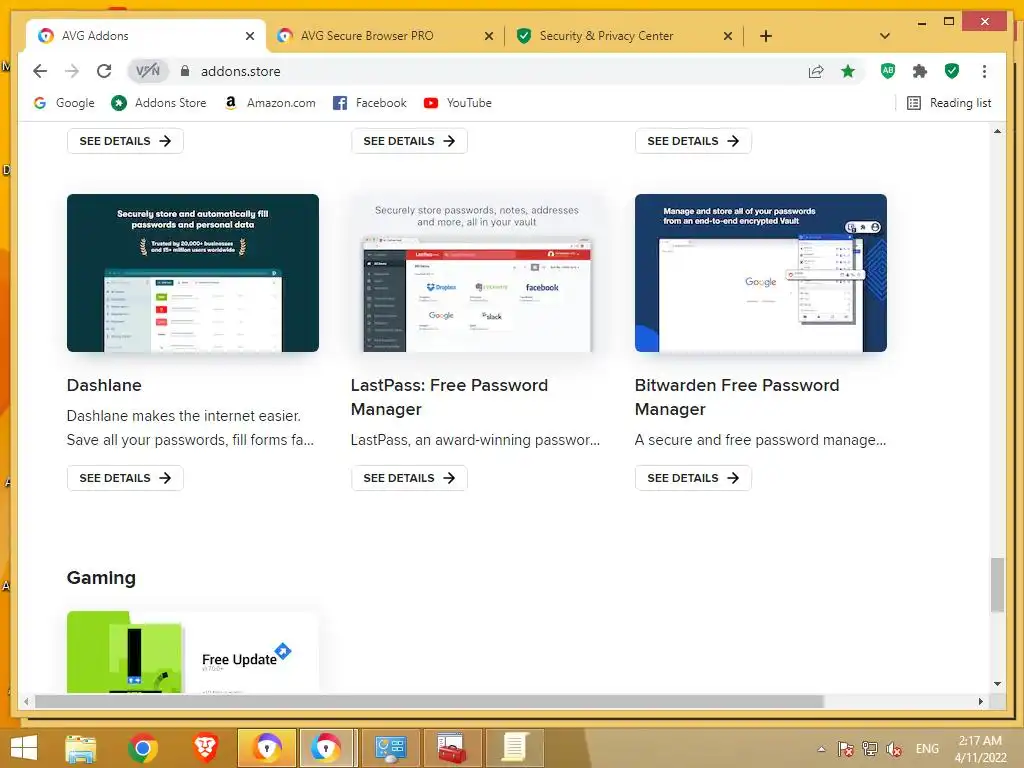
Task: Open the Extensions puzzle piece menu
Action: pyautogui.click(x=920, y=71)
